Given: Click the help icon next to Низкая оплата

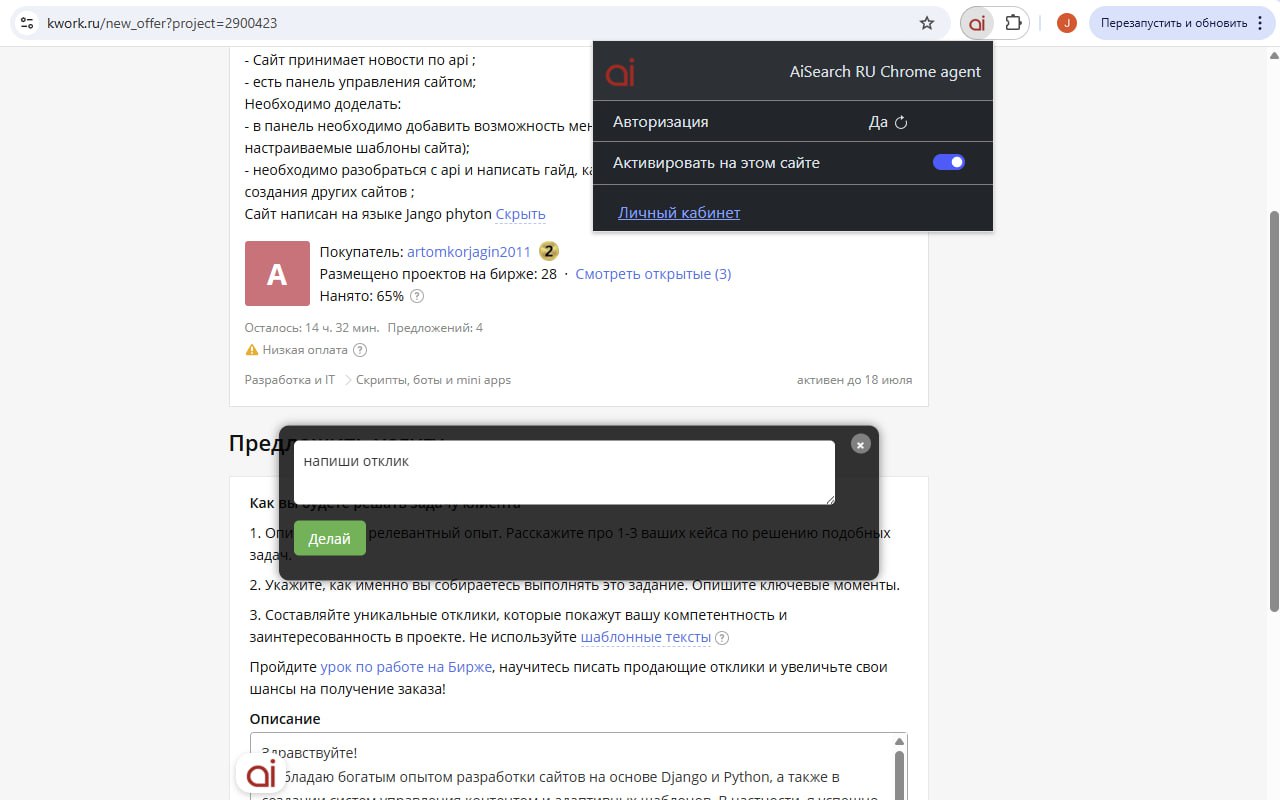Looking at the screenshot, I should pos(360,350).
